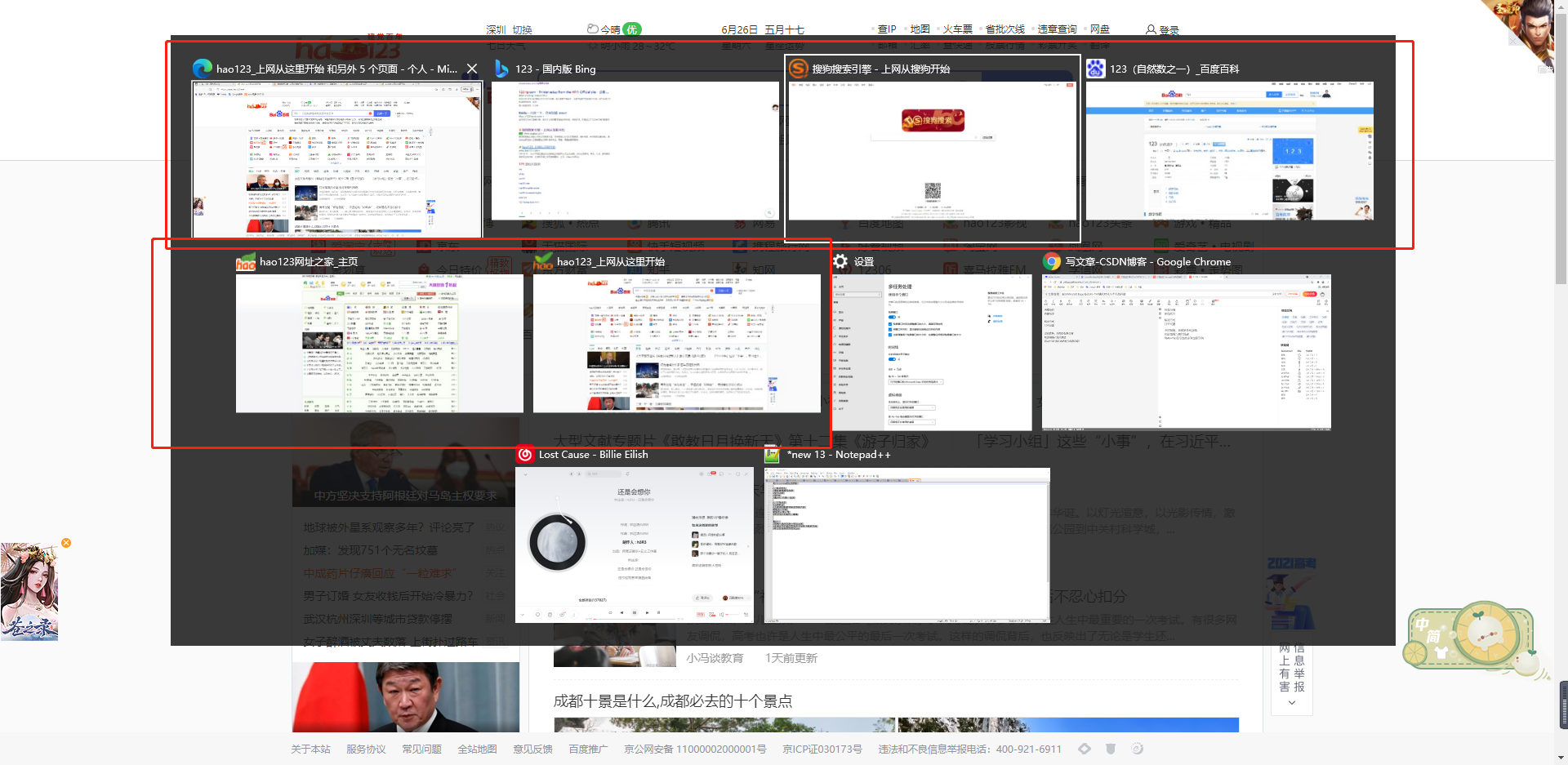1568x765 pixels.
Task: Click the 深圳 city name
Action: [x=496, y=30]
